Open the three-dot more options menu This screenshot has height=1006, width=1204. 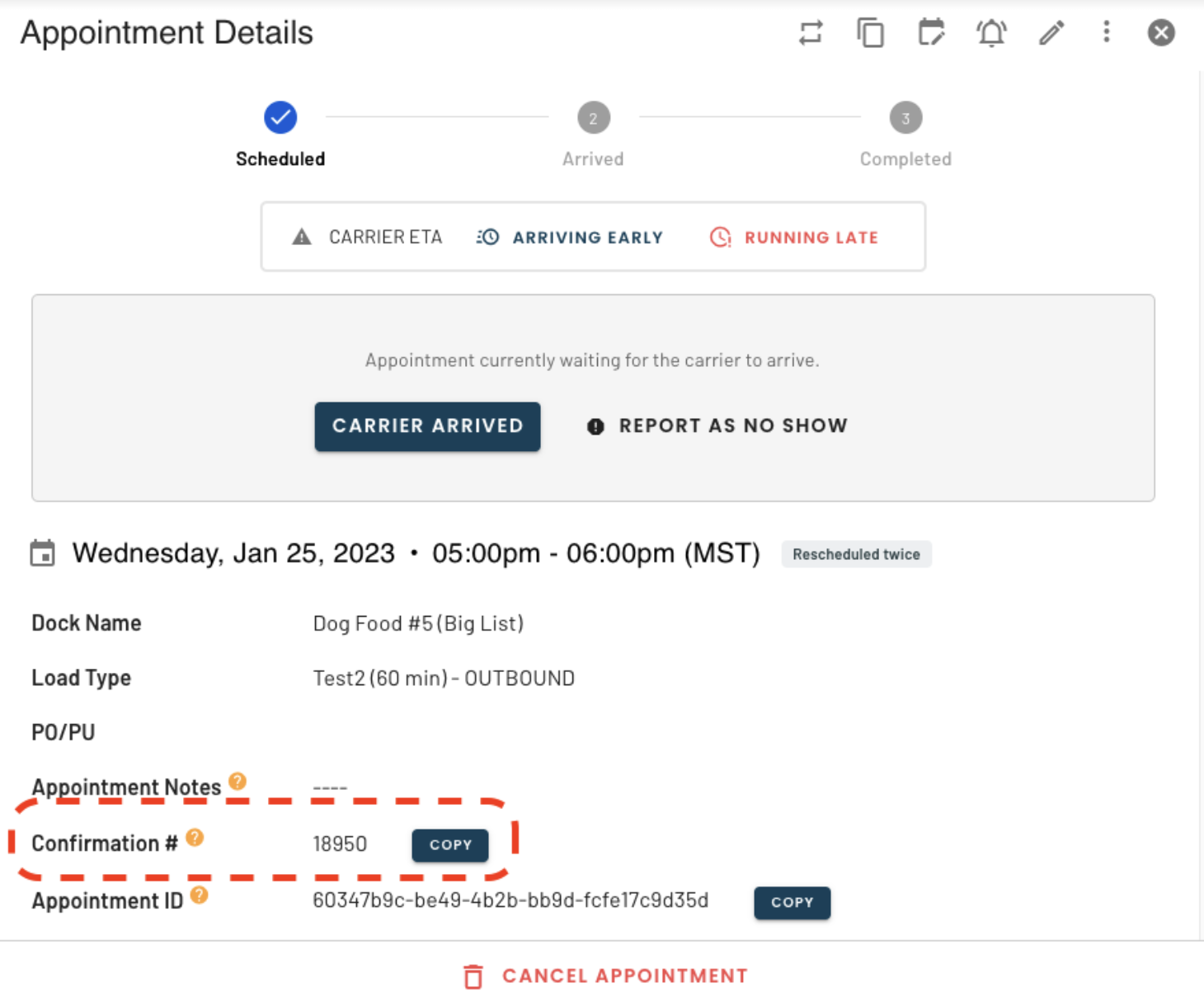coord(1107,32)
